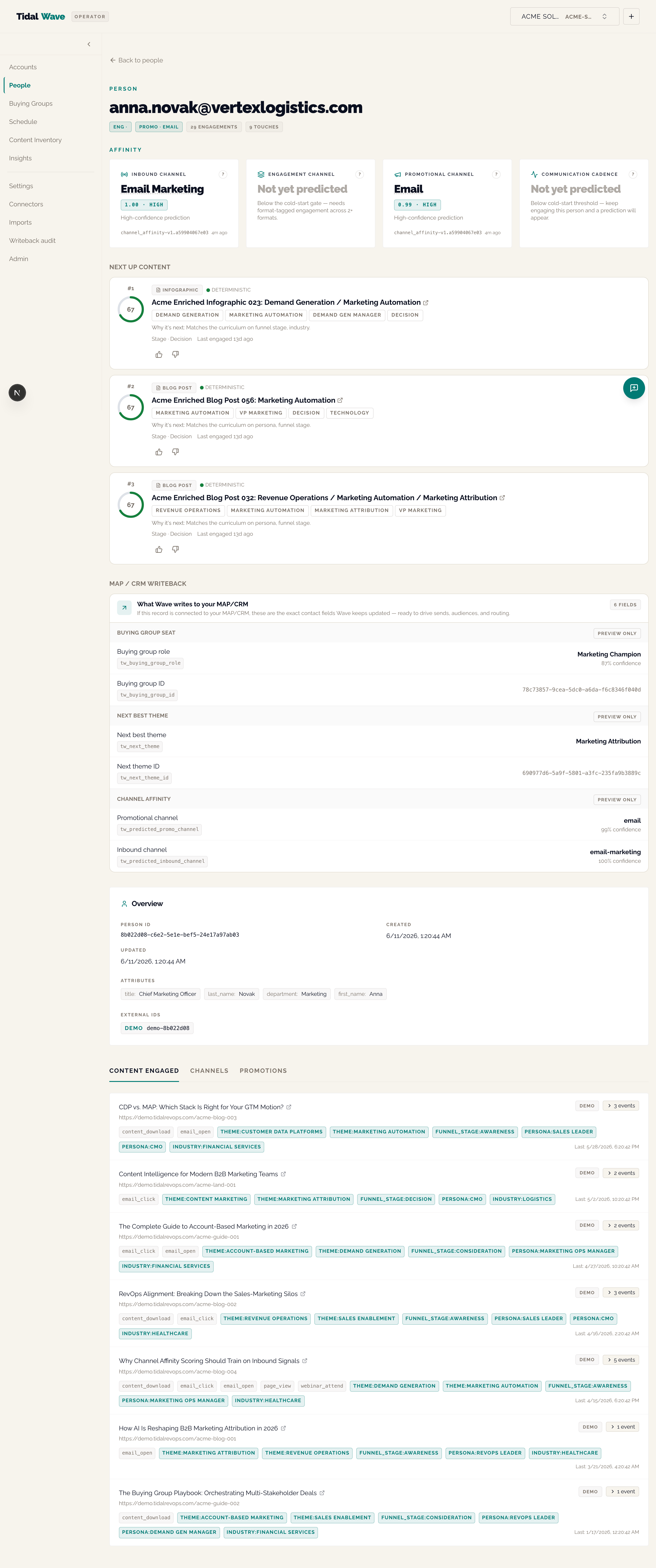Click the round N avatar badge

coord(17,393)
